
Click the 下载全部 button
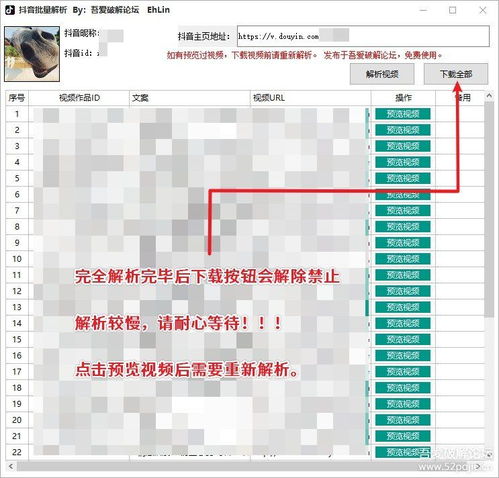456,74
